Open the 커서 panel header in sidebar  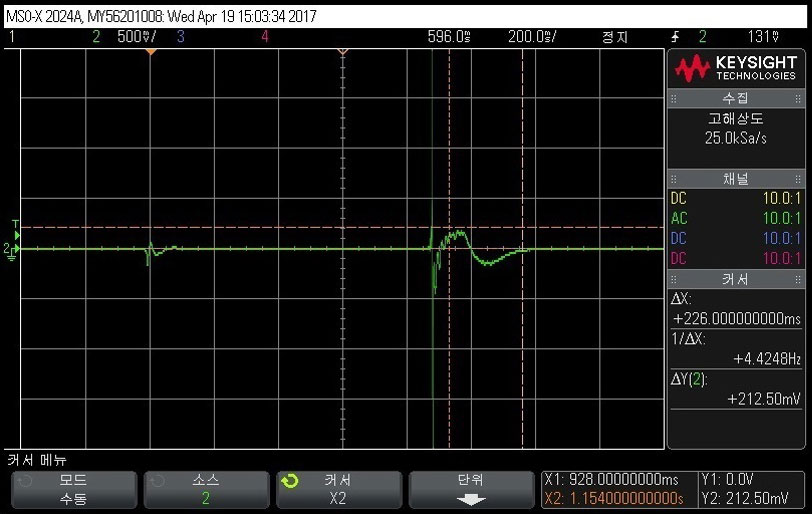click(735, 278)
